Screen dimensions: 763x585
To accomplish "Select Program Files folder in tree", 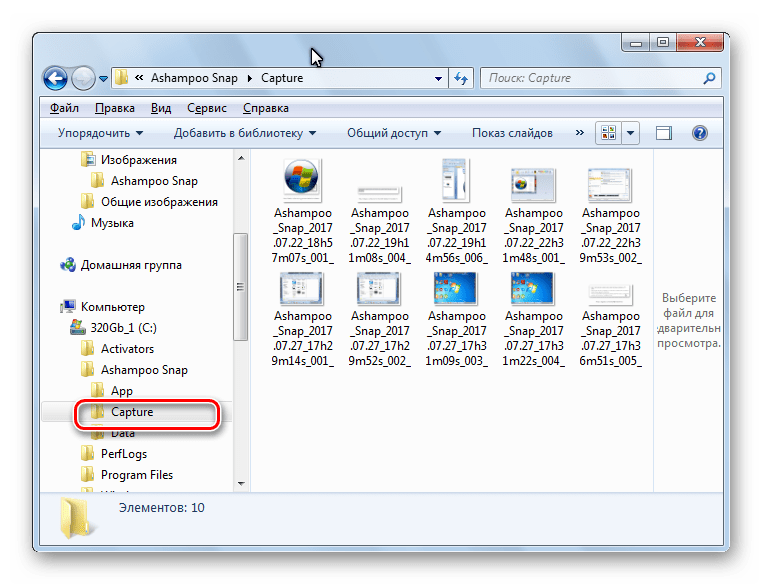I will tap(137, 475).
